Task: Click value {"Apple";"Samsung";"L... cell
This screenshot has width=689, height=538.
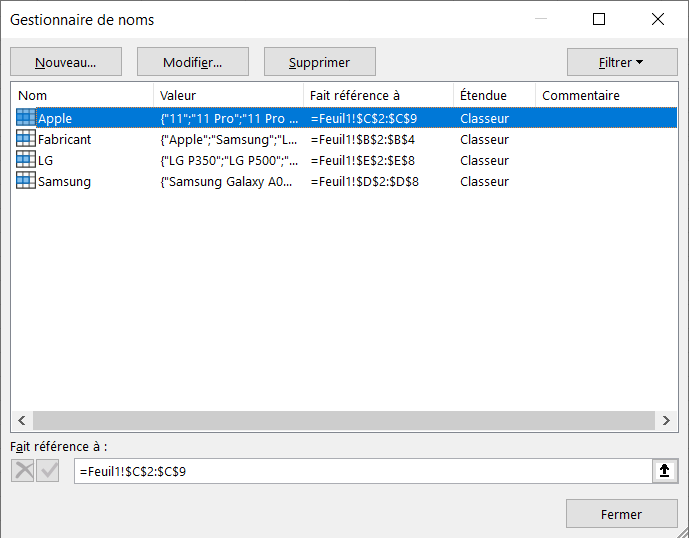Action: click(x=228, y=140)
